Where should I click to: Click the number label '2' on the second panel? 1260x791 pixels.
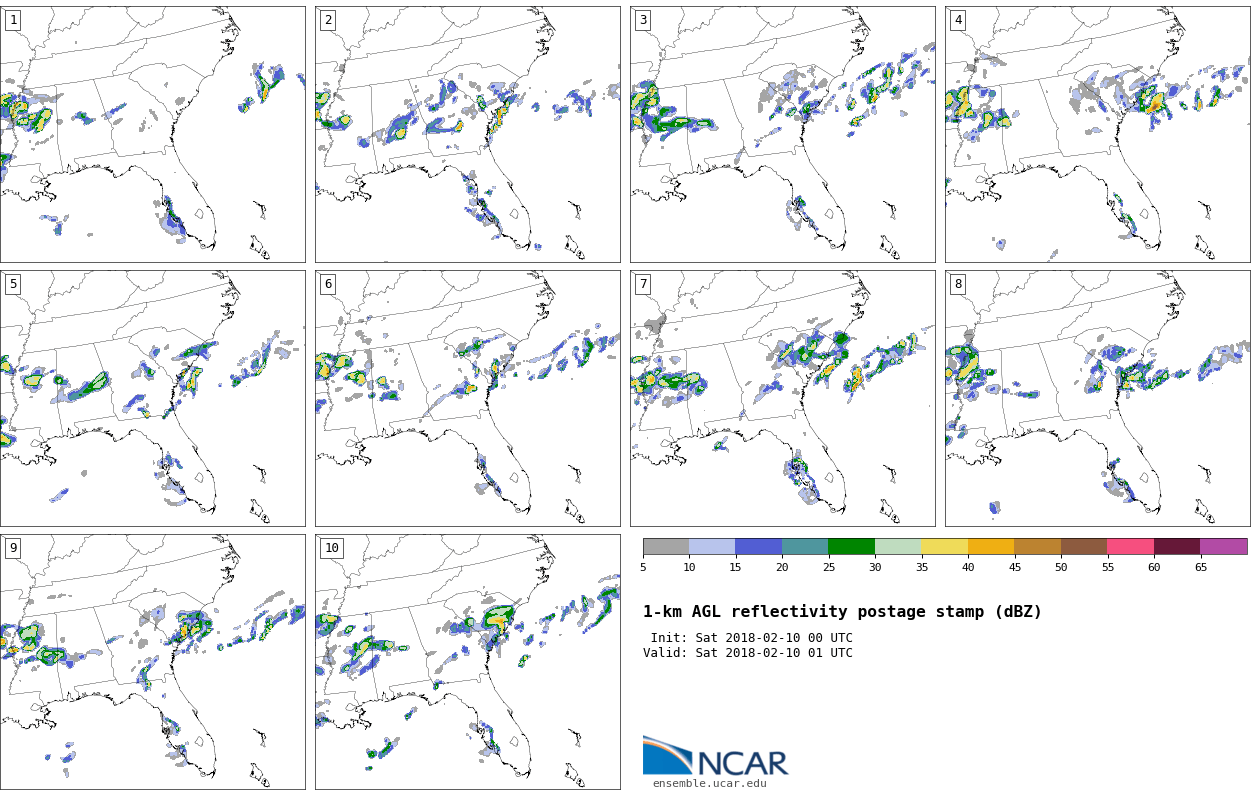tap(328, 20)
